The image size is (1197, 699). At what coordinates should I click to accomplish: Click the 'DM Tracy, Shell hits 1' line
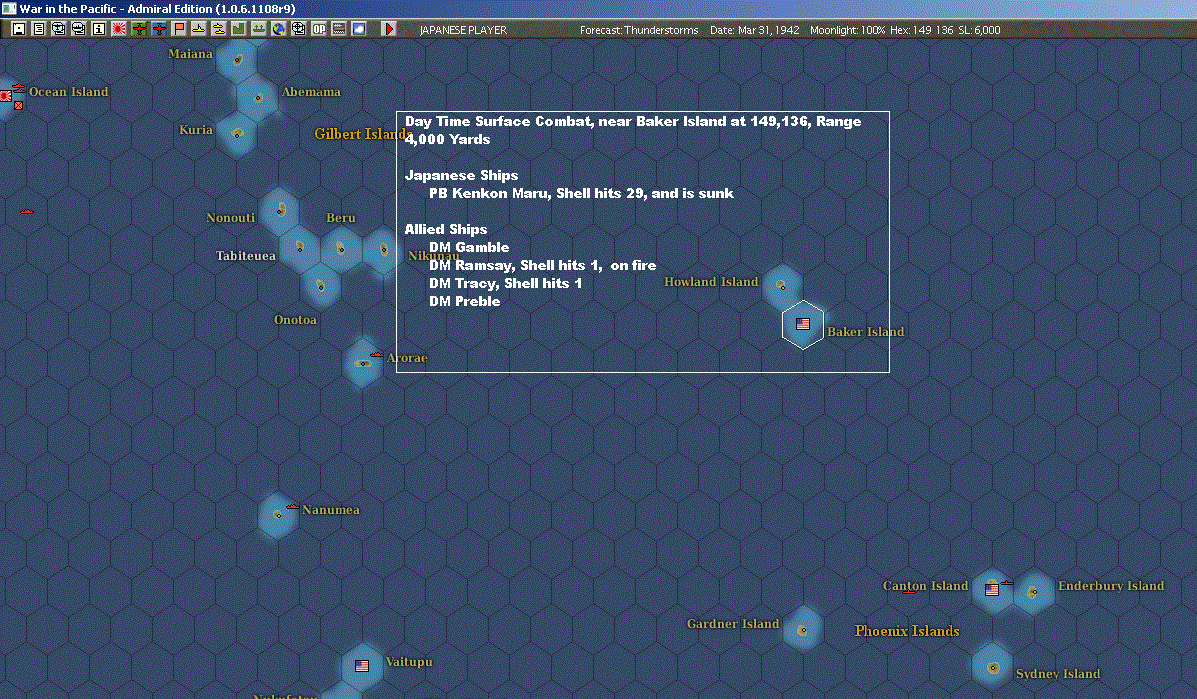pyautogui.click(x=505, y=283)
